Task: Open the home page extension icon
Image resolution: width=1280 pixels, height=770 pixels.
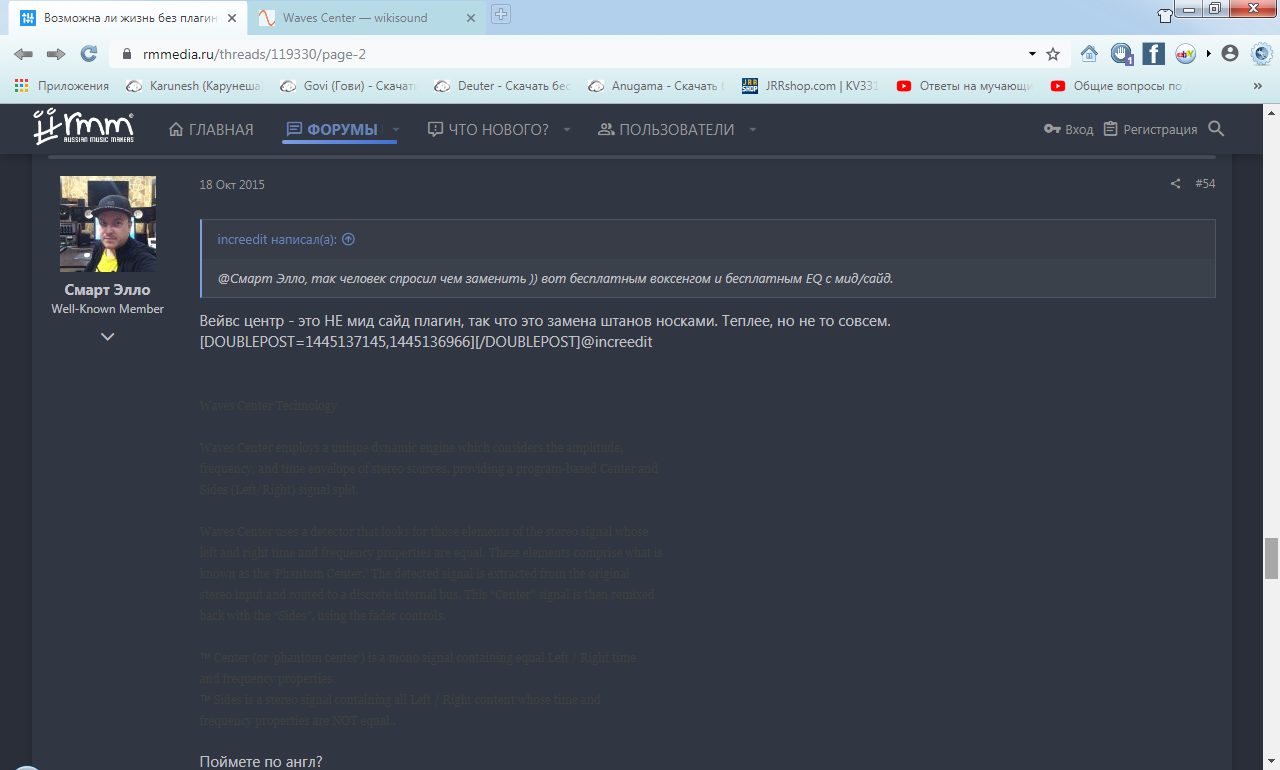Action: [1089, 54]
